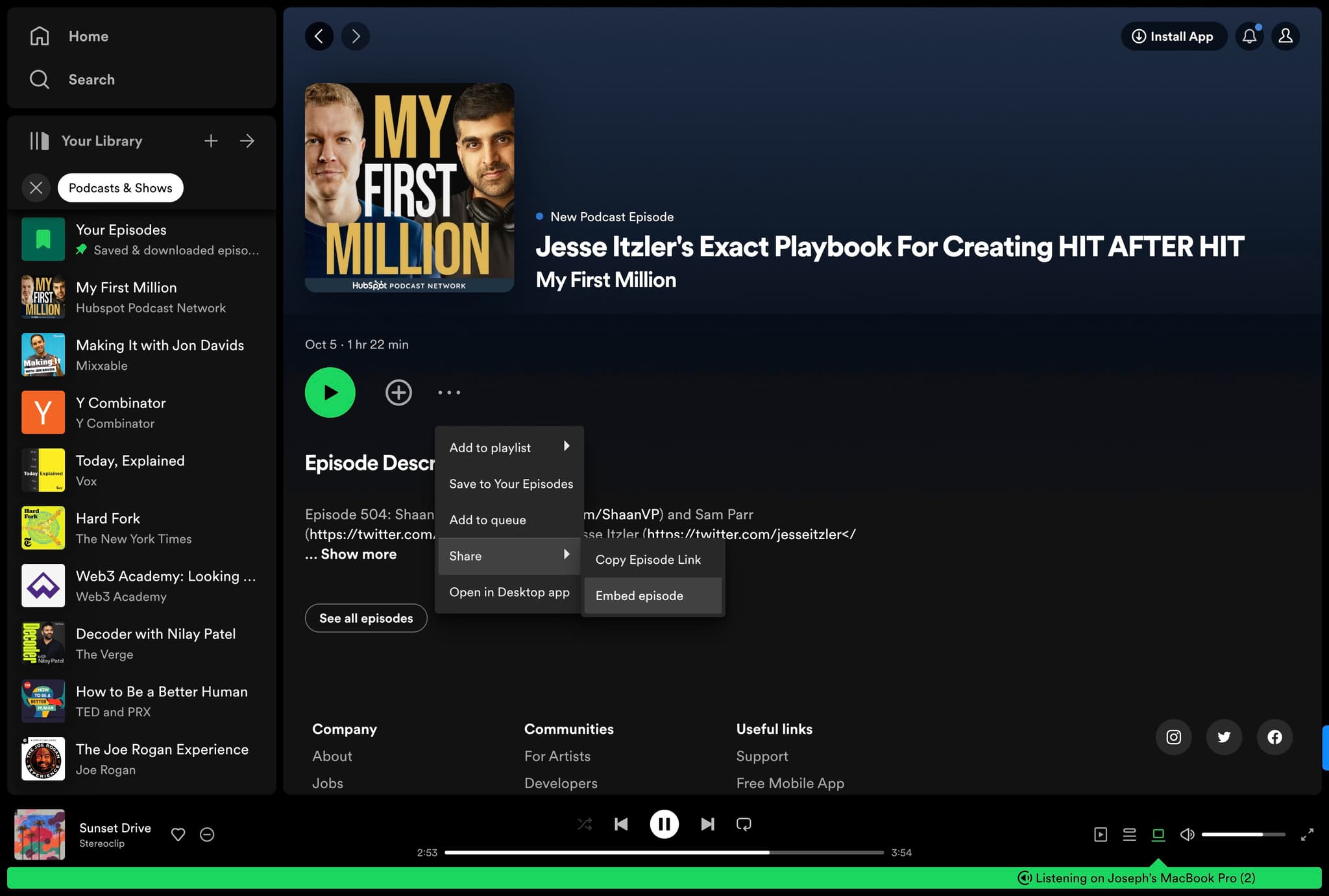Choose Open in Desktop app option
1329x896 pixels.
[x=509, y=592]
